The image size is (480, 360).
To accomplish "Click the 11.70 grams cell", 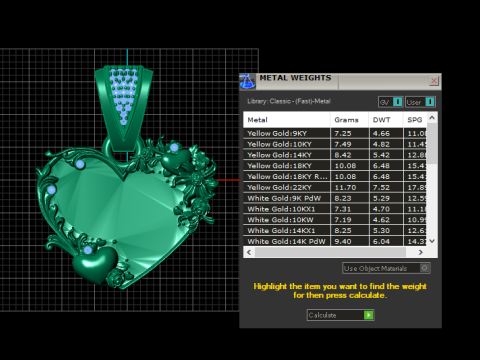I will (x=349, y=187).
